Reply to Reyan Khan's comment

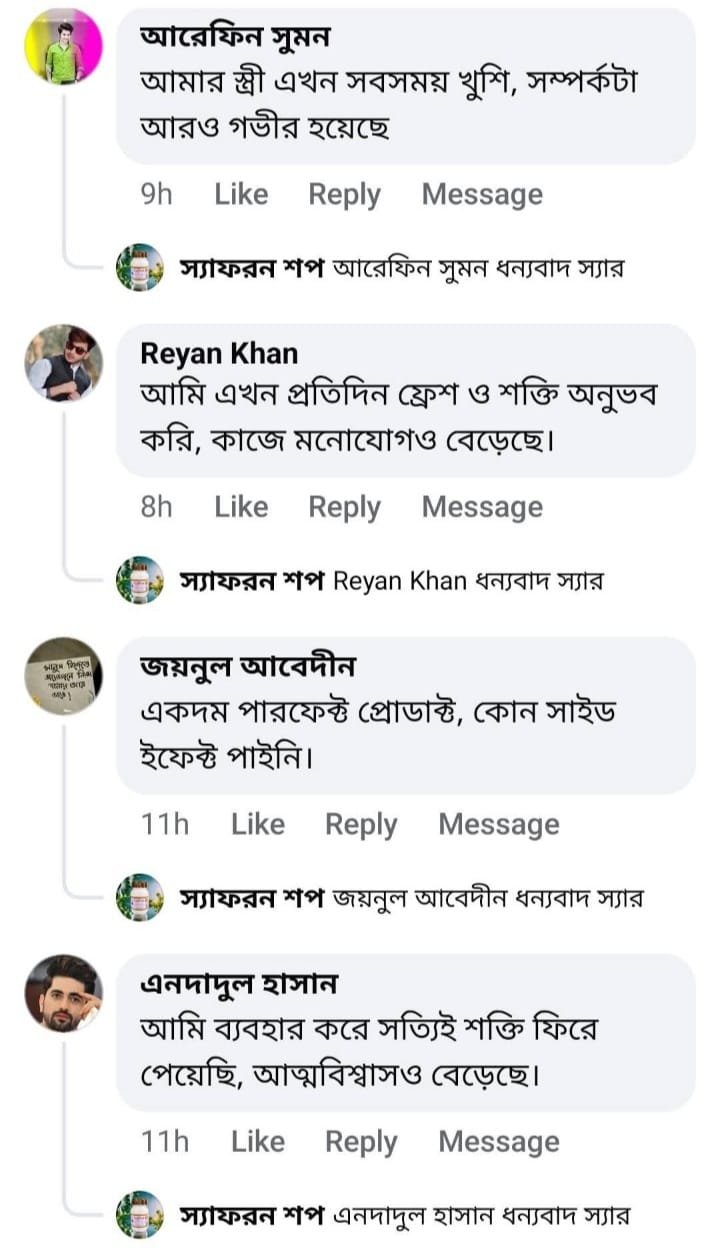coord(344,507)
